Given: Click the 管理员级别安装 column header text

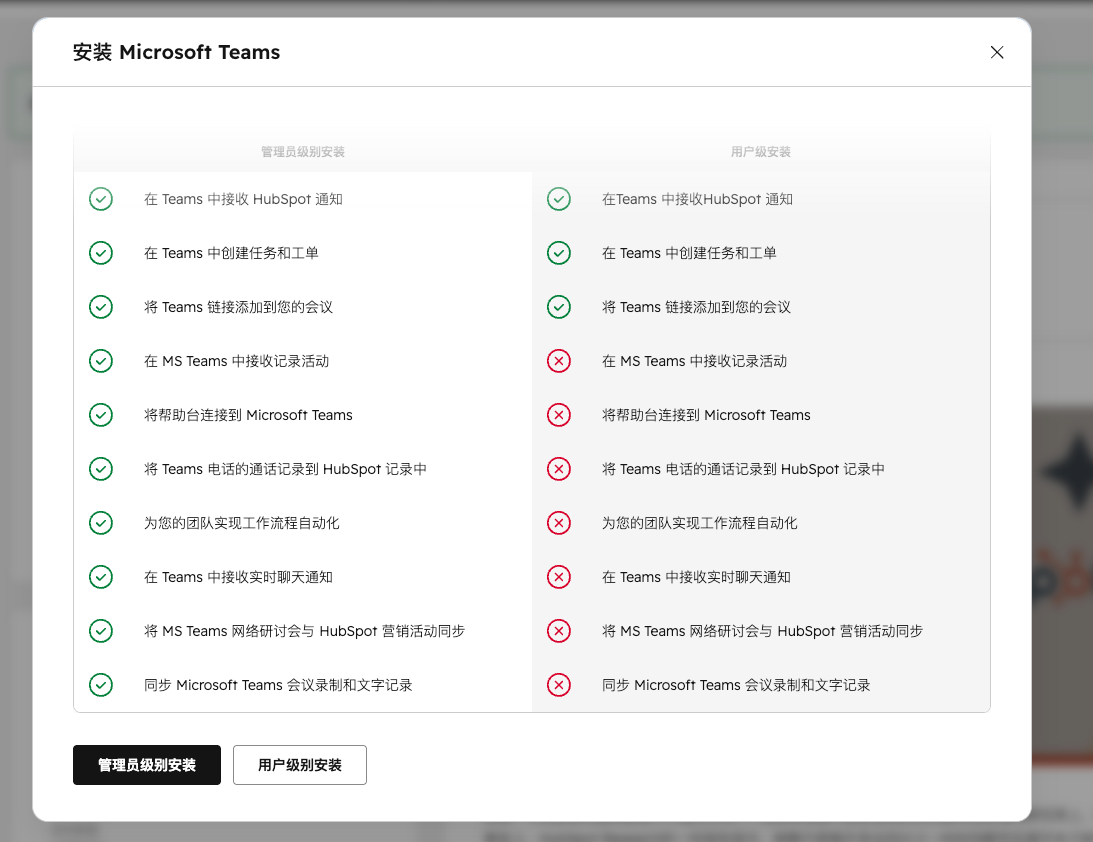Looking at the screenshot, I should pos(303,152).
